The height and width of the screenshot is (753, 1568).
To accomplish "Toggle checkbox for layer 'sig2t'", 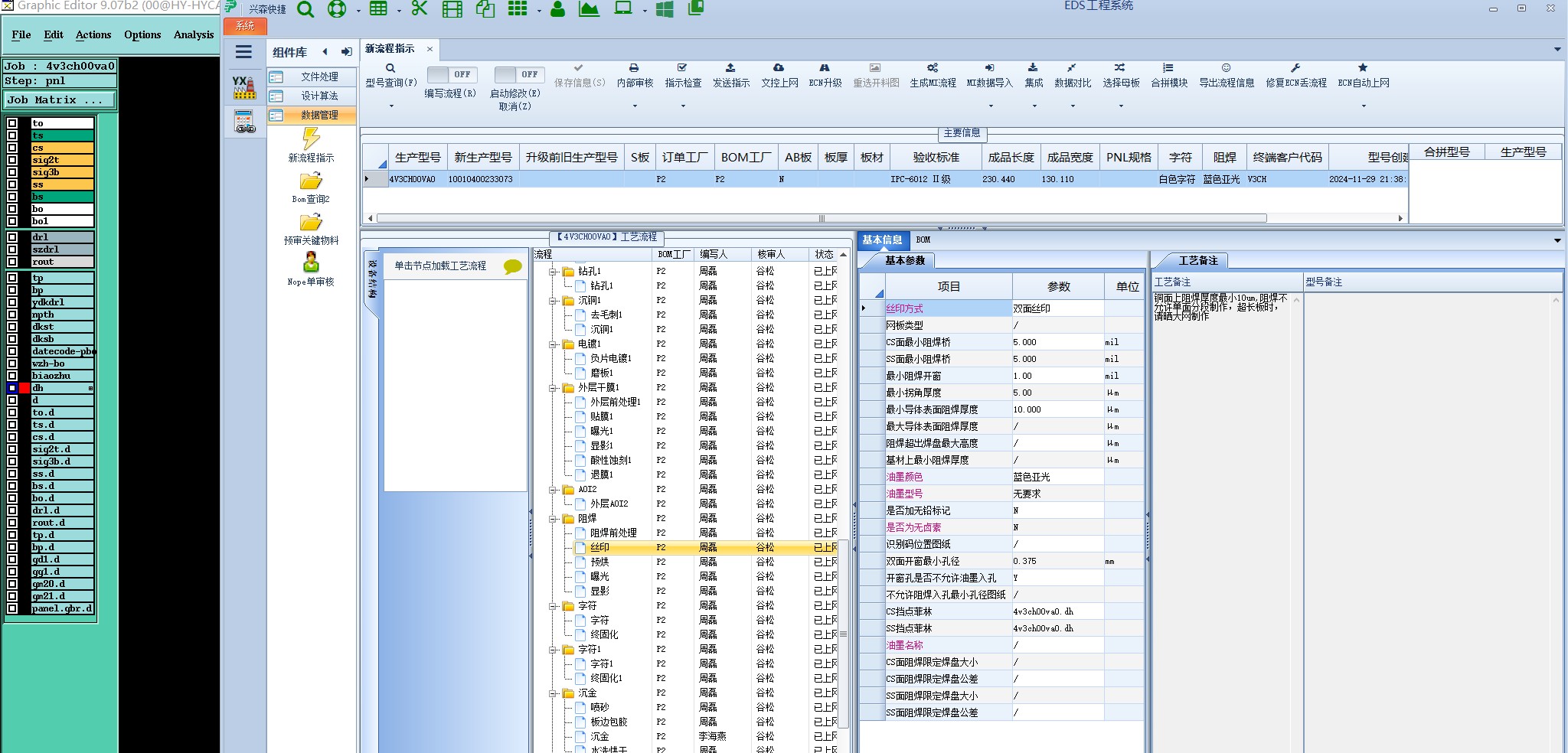I will (x=12, y=160).
